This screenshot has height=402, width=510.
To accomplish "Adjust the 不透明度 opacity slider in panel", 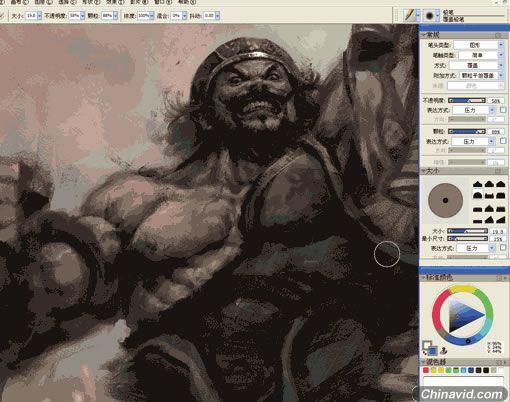I will coord(467,100).
